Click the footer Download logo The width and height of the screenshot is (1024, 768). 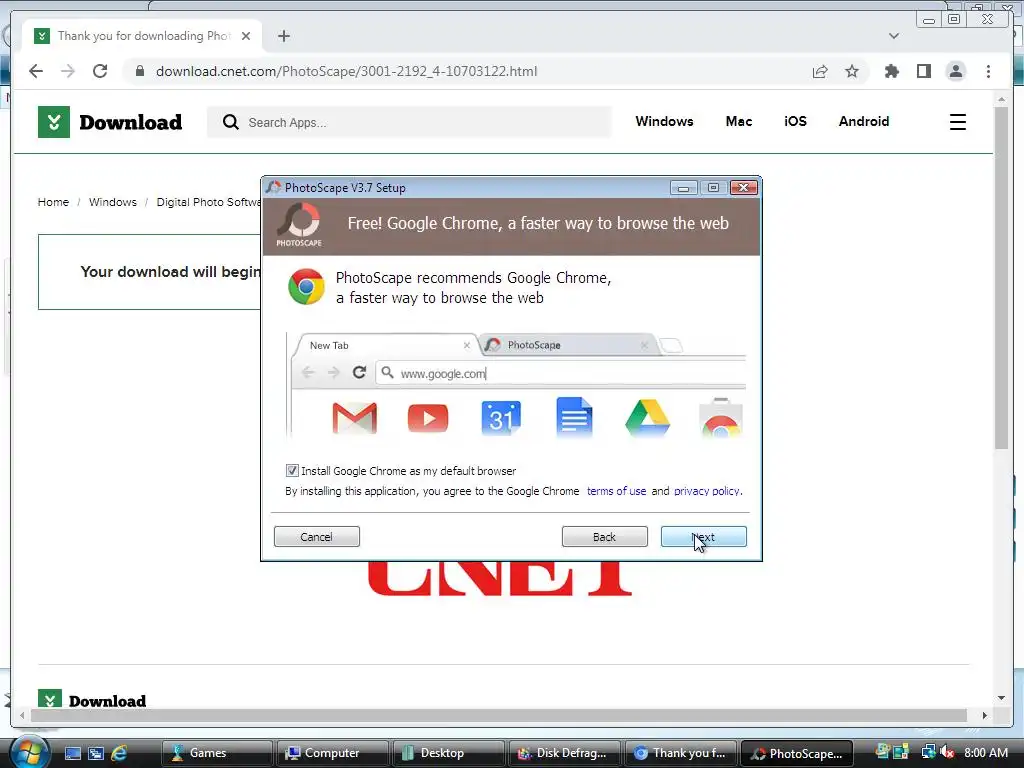(92, 699)
